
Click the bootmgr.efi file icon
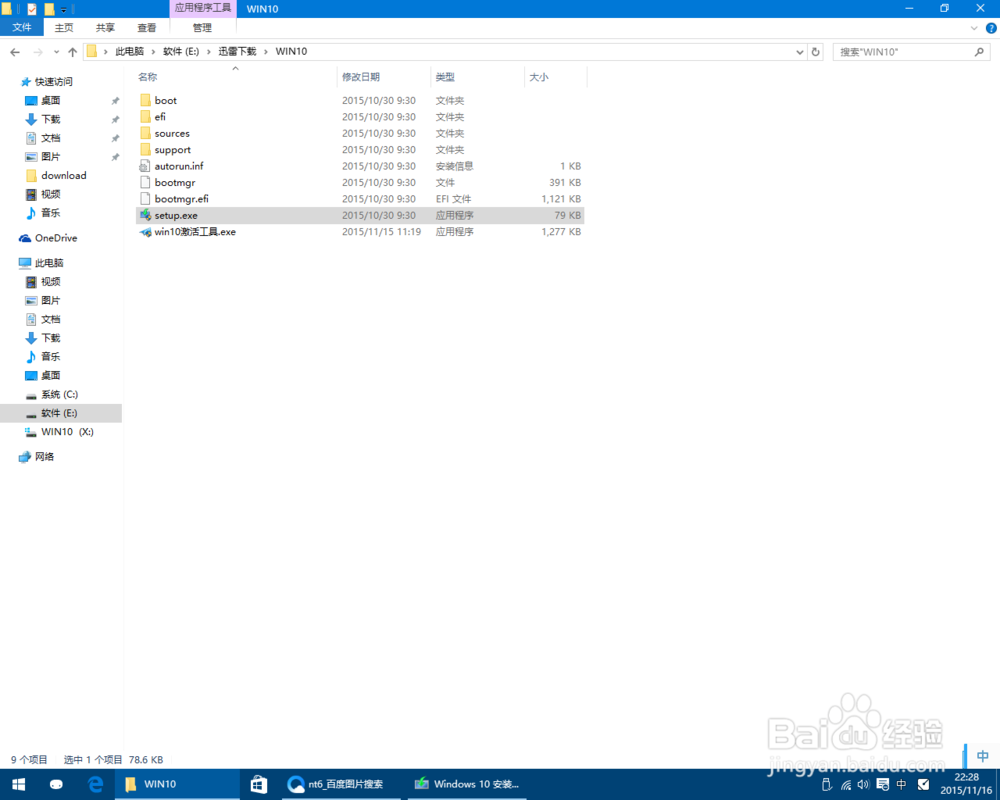[x=145, y=199]
